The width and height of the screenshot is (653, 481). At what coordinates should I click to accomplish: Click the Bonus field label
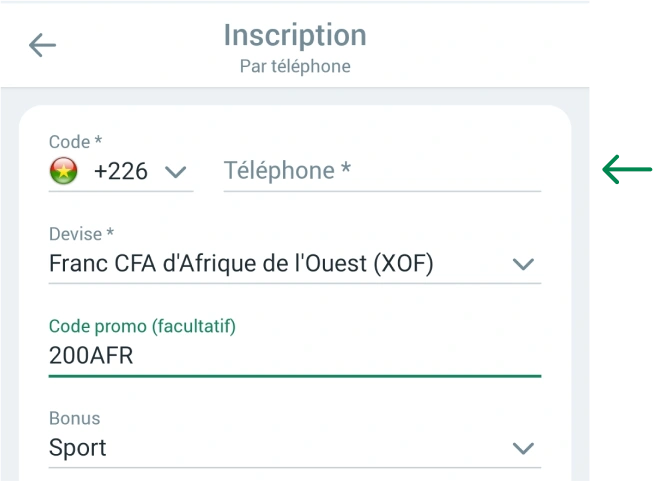(75, 418)
